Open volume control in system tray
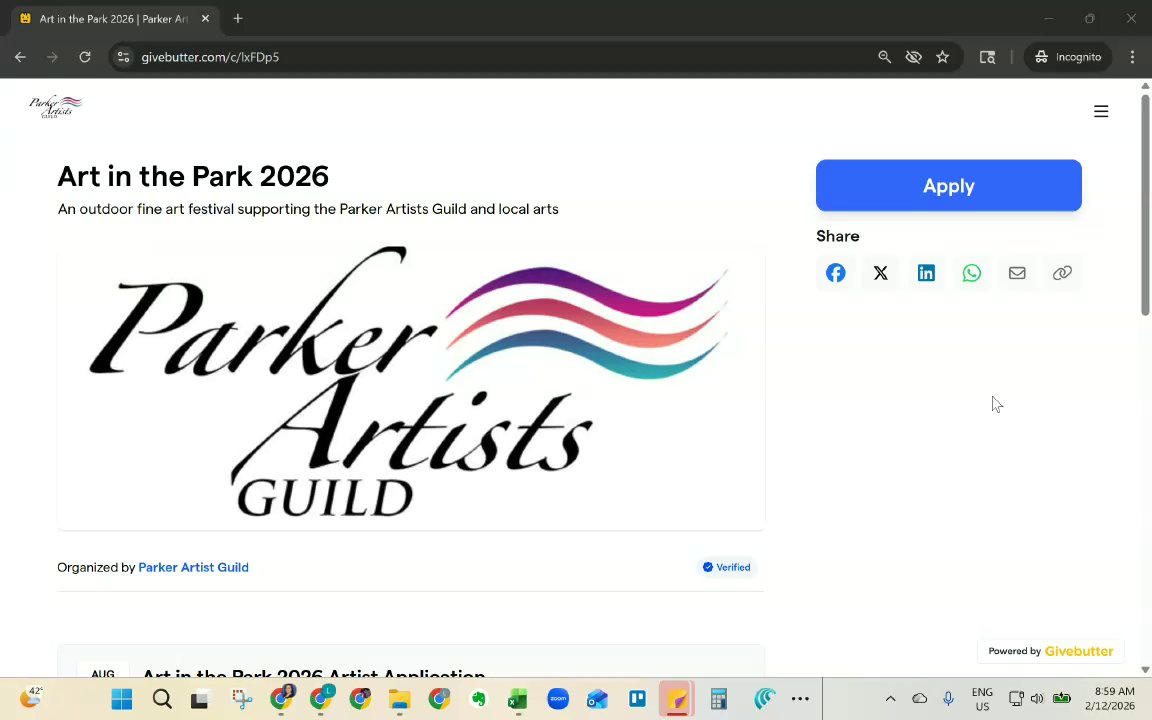Screen dimensions: 1152x720 tap(1037, 699)
